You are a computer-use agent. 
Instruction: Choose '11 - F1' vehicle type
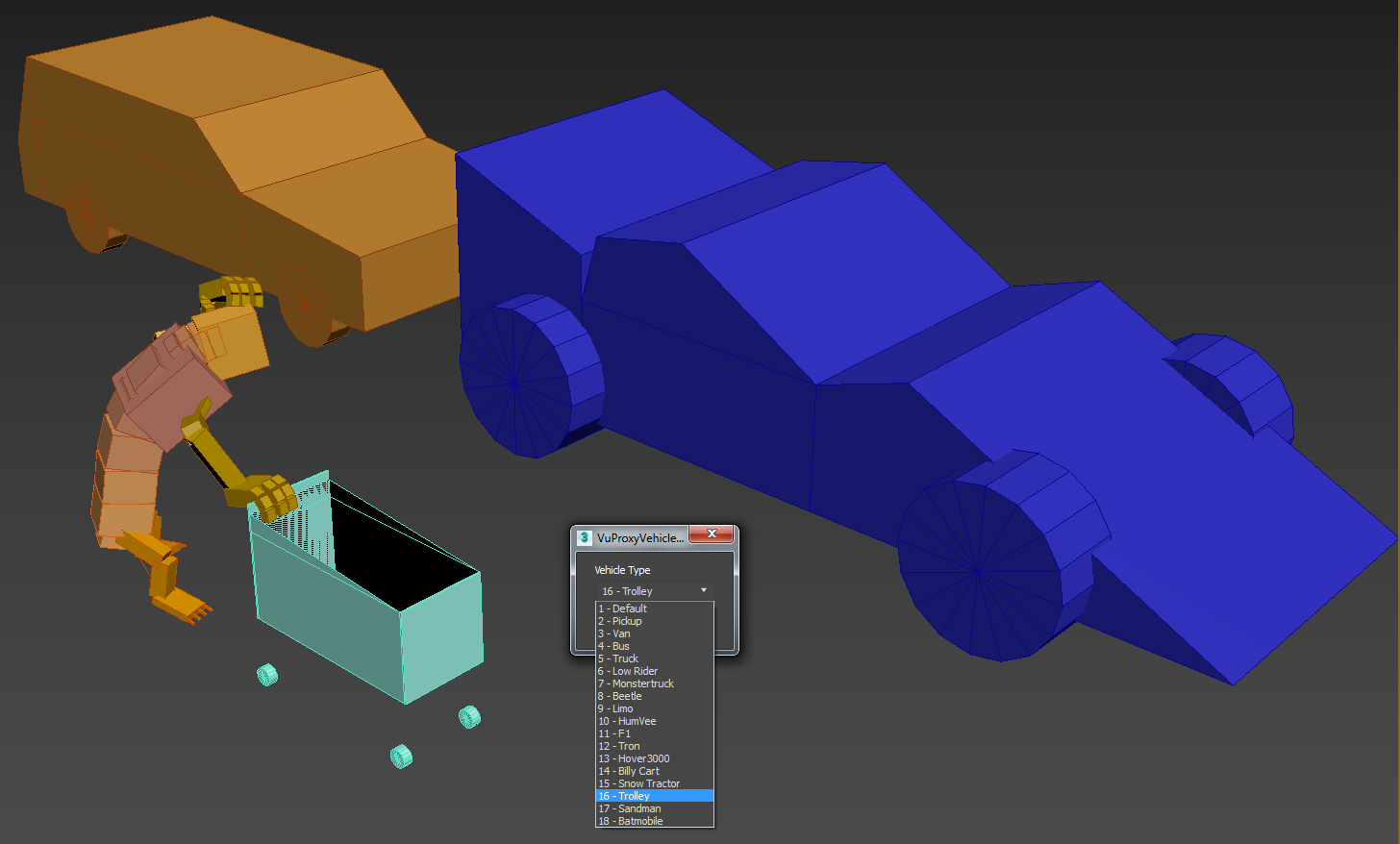(615, 733)
